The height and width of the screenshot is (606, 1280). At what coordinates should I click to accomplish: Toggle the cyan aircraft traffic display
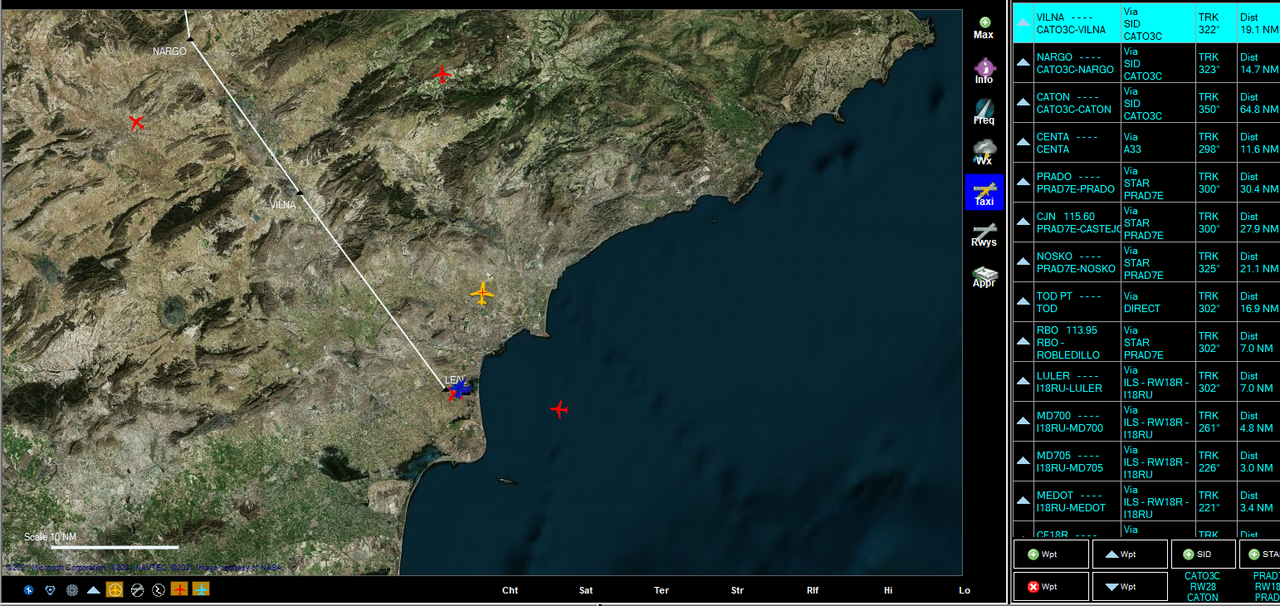[x=201, y=590]
